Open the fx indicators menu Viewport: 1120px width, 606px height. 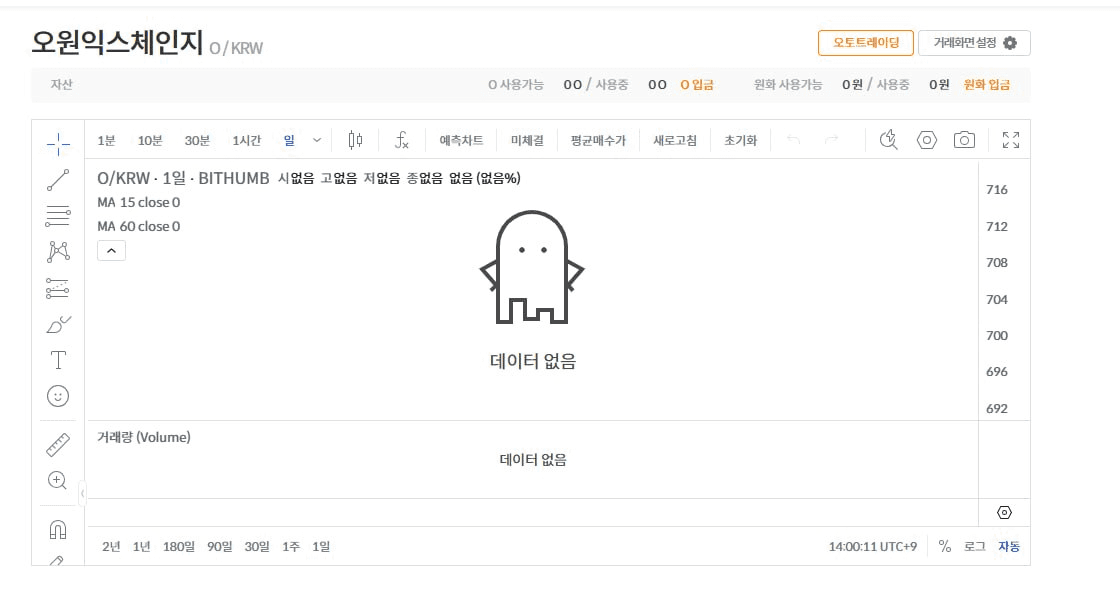pos(401,140)
